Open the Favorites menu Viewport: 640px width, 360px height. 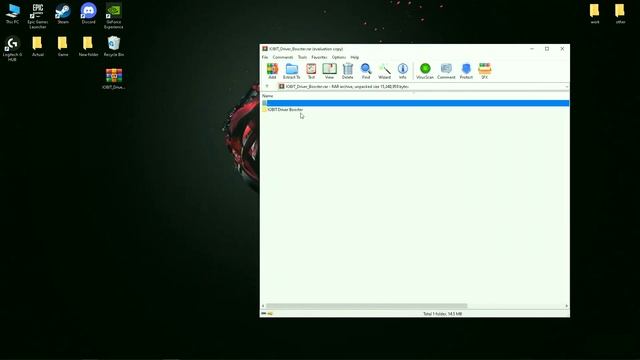point(319,58)
